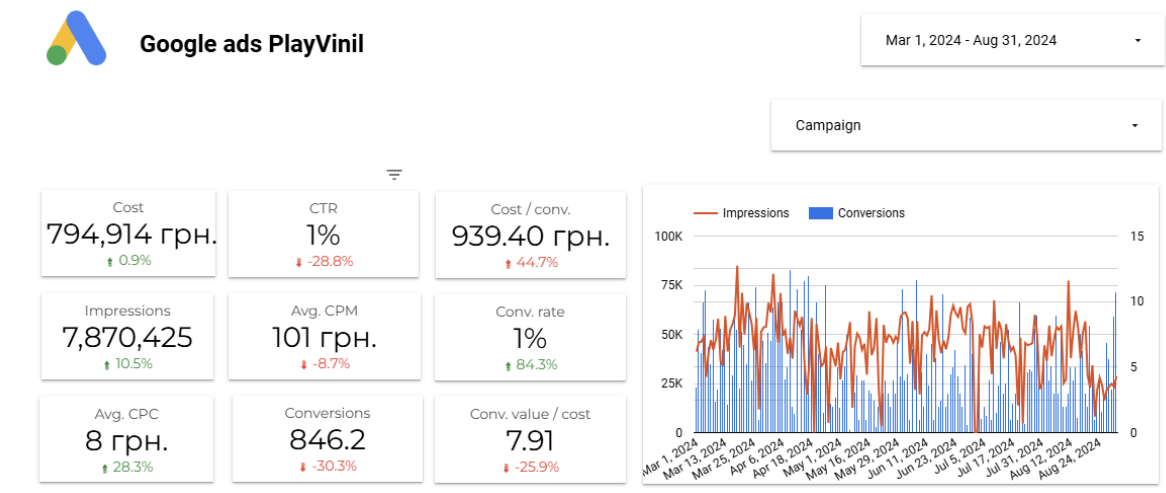Click Conv. value / cost change -25.9%
This screenshot has width=1166, height=493.
(x=531, y=468)
